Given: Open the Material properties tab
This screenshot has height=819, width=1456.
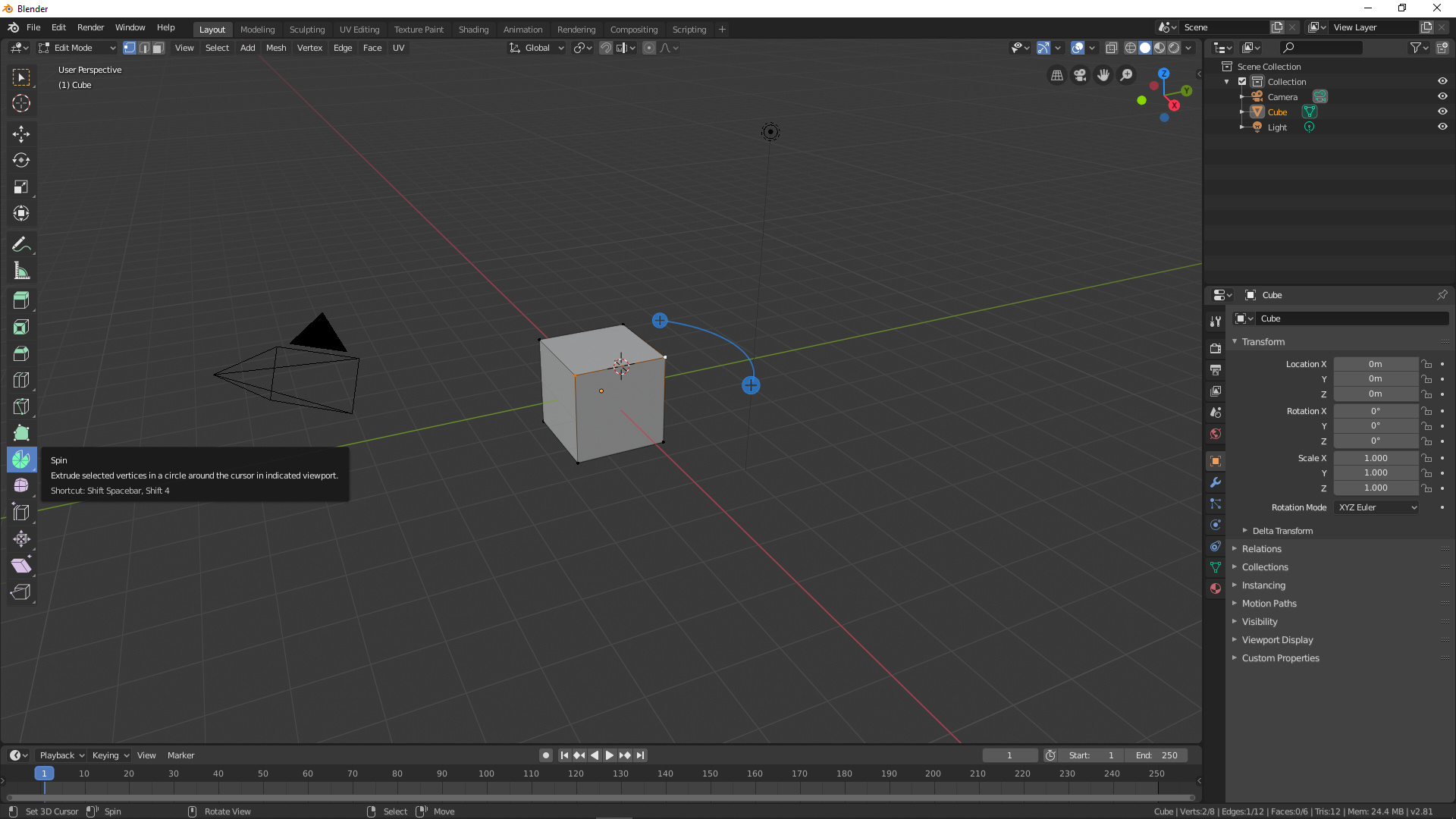Looking at the screenshot, I should 1216,588.
